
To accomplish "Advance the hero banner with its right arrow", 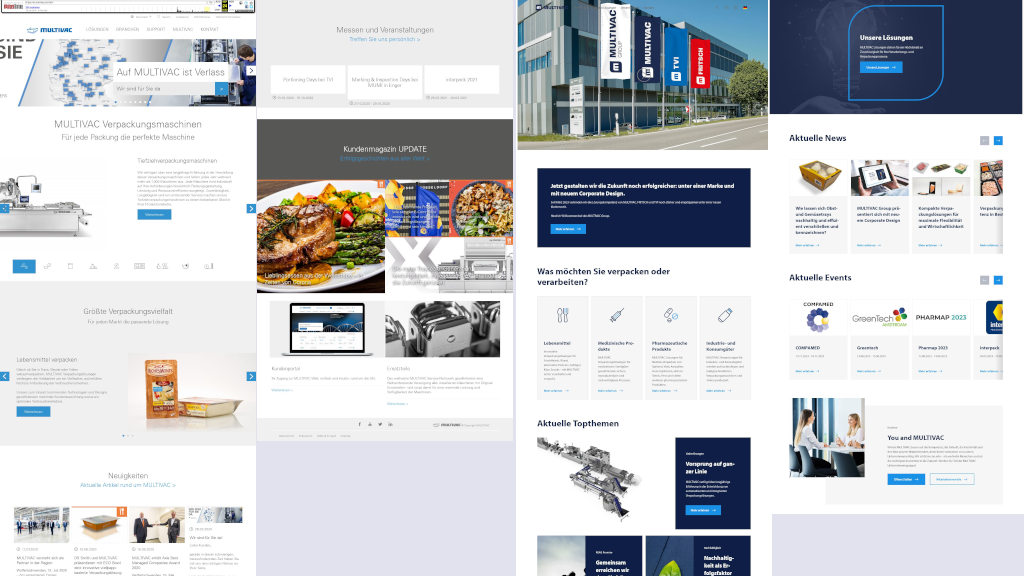I will 251,71.
